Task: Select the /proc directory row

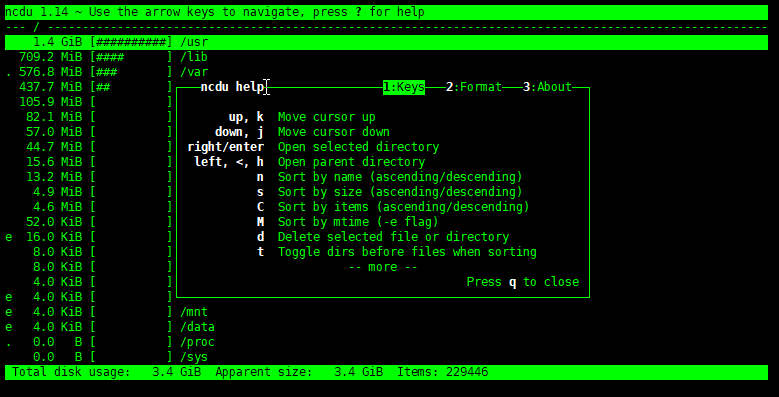Action: coord(386,342)
